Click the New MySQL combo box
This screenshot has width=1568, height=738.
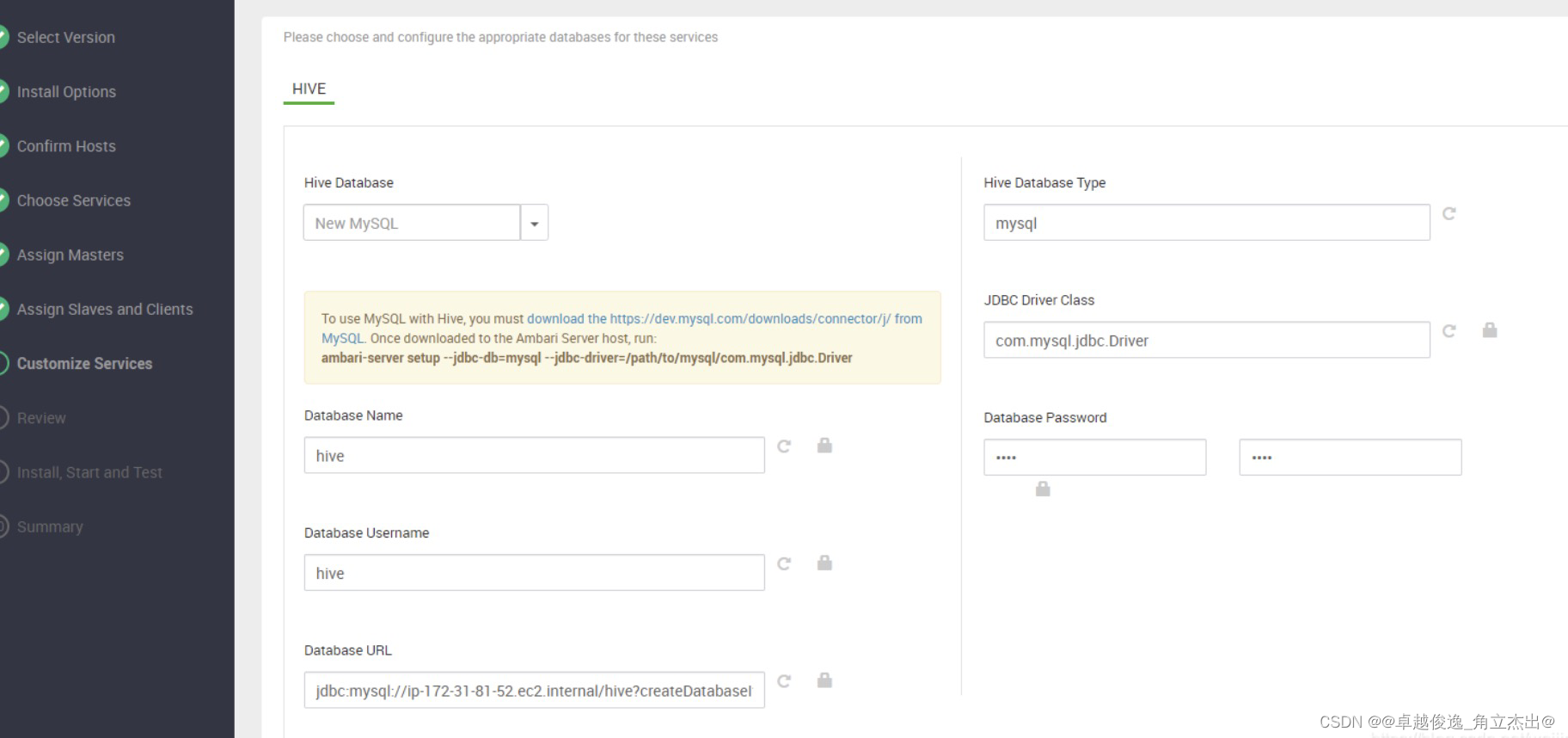(x=412, y=223)
